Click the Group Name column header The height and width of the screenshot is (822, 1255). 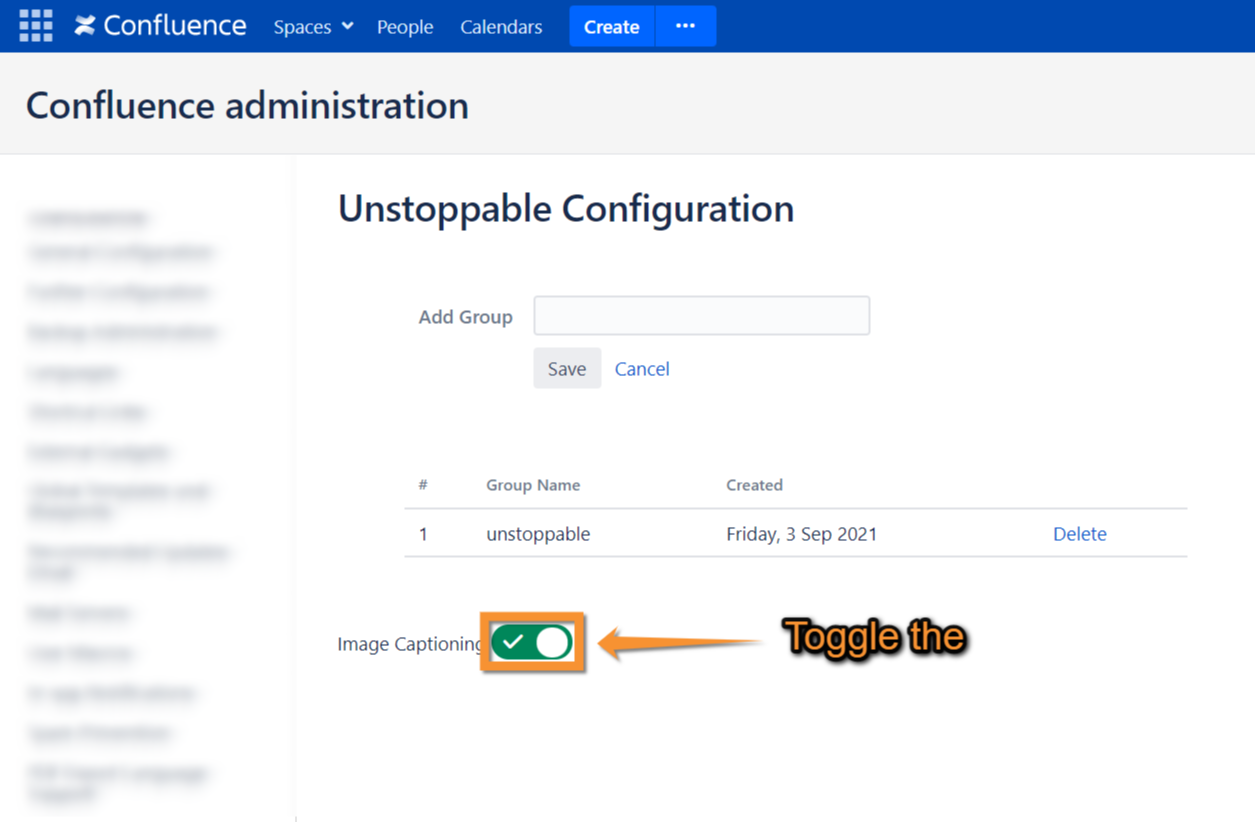533,485
